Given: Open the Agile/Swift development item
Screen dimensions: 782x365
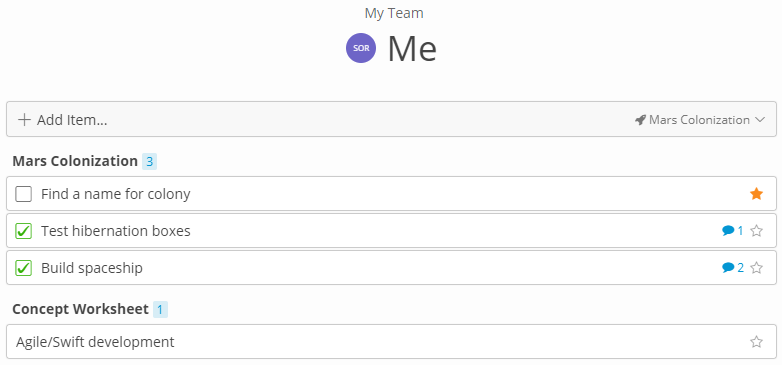Looking at the screenshot, I should click(391, 342).
